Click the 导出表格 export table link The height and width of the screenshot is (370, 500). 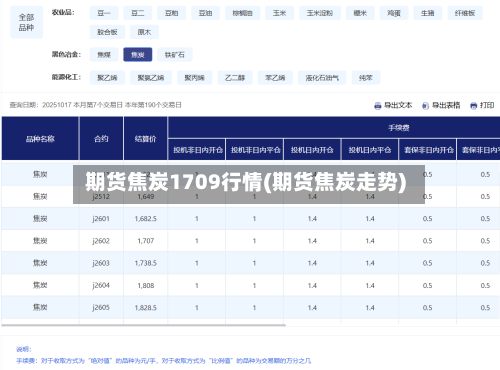pos(446,105)
